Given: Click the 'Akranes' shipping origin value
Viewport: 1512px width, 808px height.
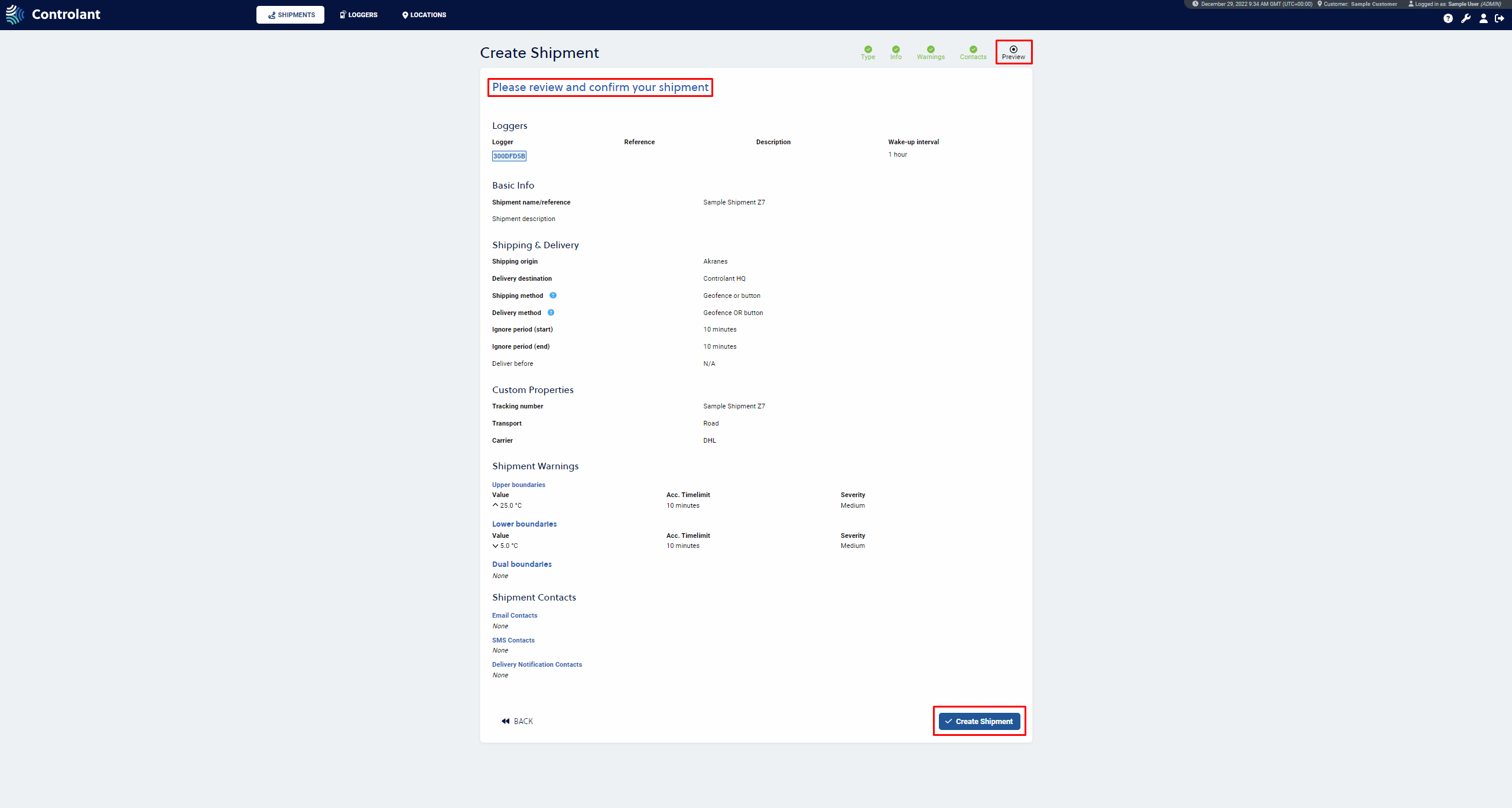Looking at the screenshot, I should coord(716,261).
